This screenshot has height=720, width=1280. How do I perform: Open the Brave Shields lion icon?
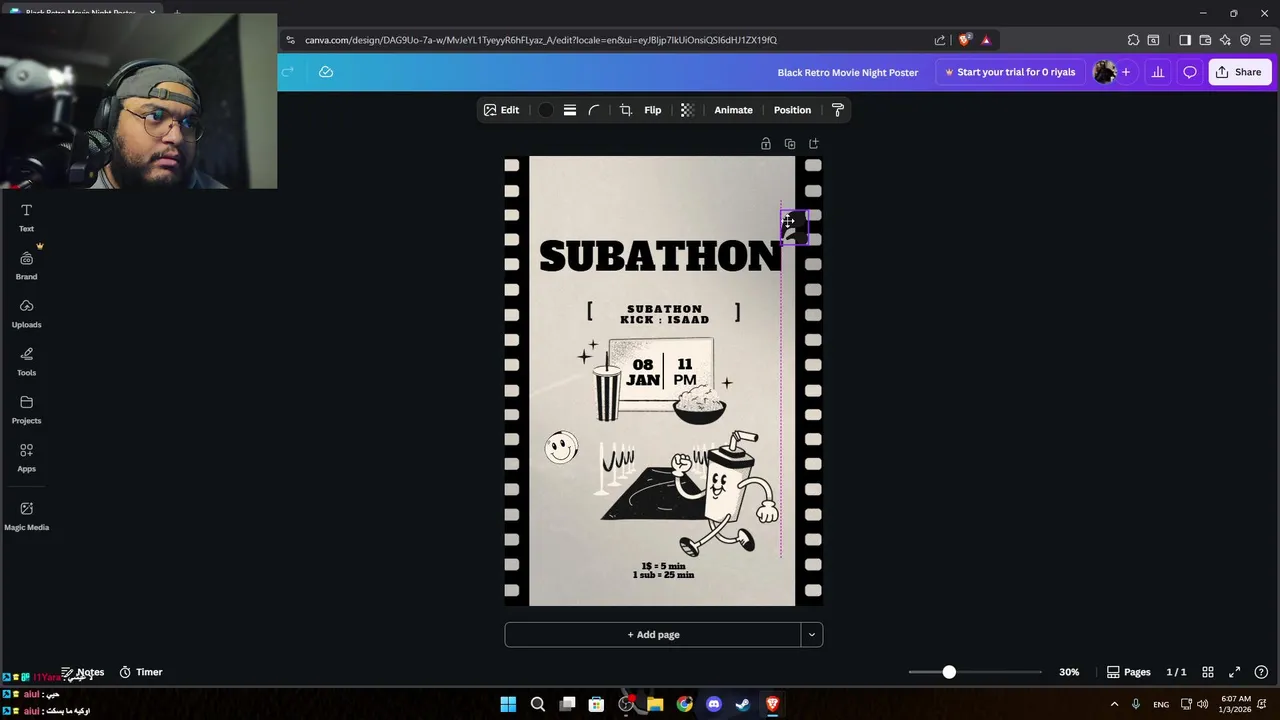(x=964, y=40)
